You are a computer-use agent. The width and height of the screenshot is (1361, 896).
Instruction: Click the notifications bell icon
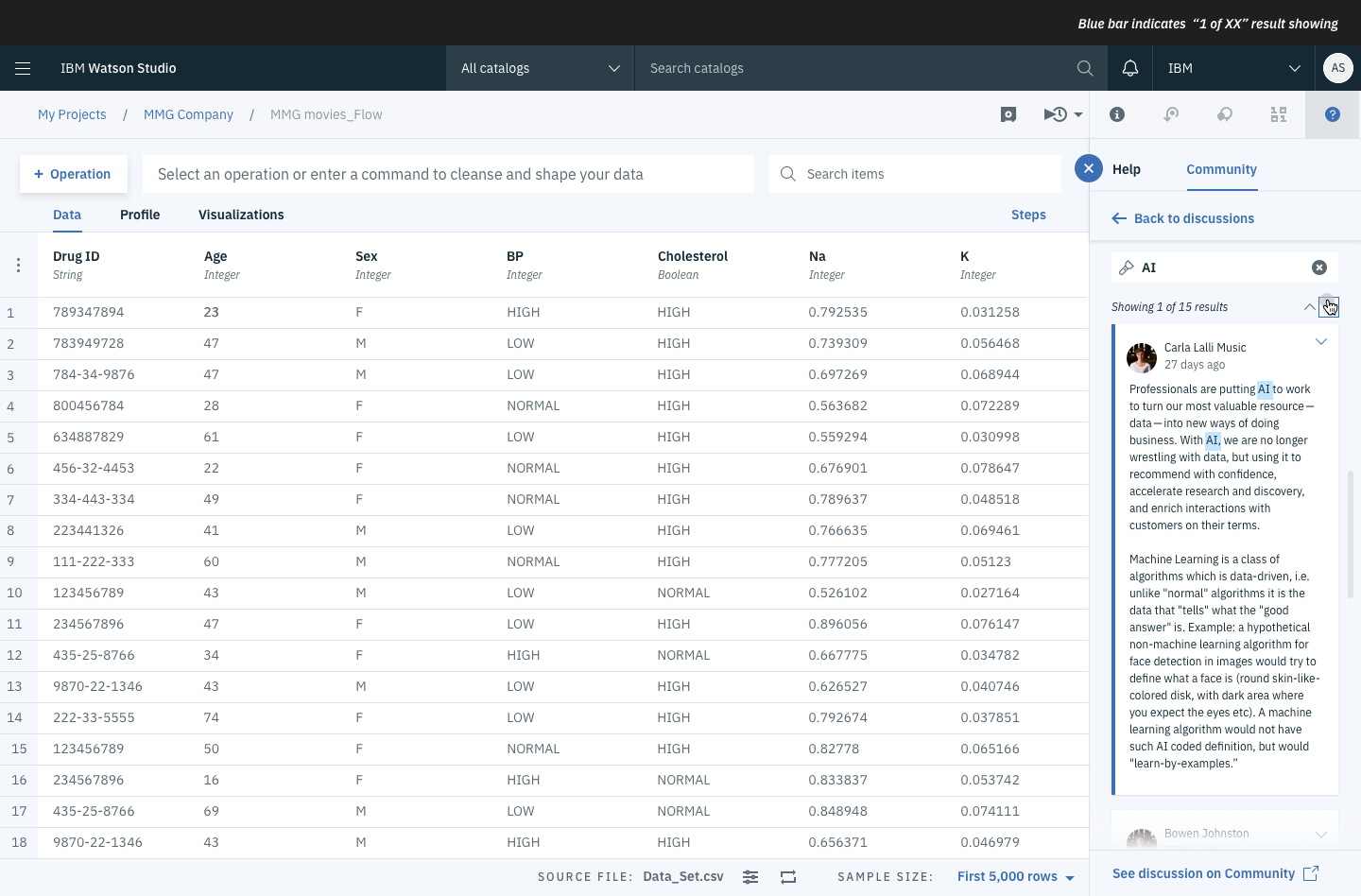(x=1129, y=68)
